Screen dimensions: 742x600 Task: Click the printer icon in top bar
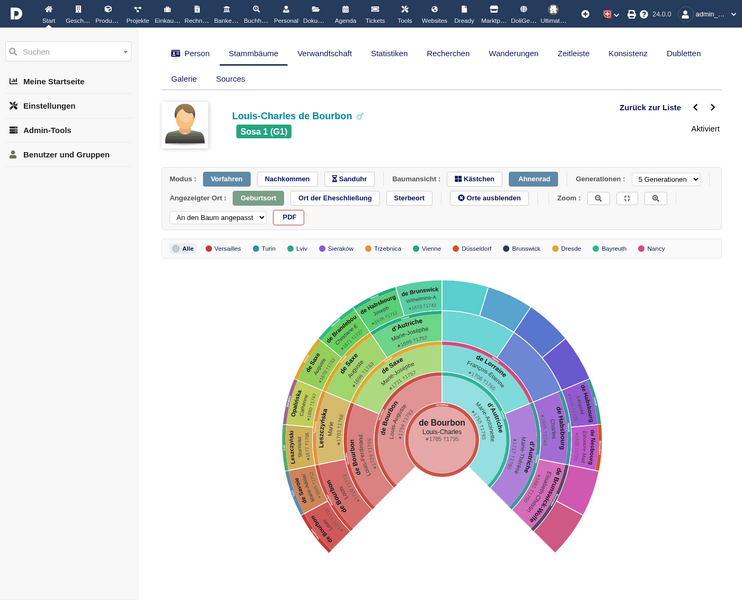[631, 14]
